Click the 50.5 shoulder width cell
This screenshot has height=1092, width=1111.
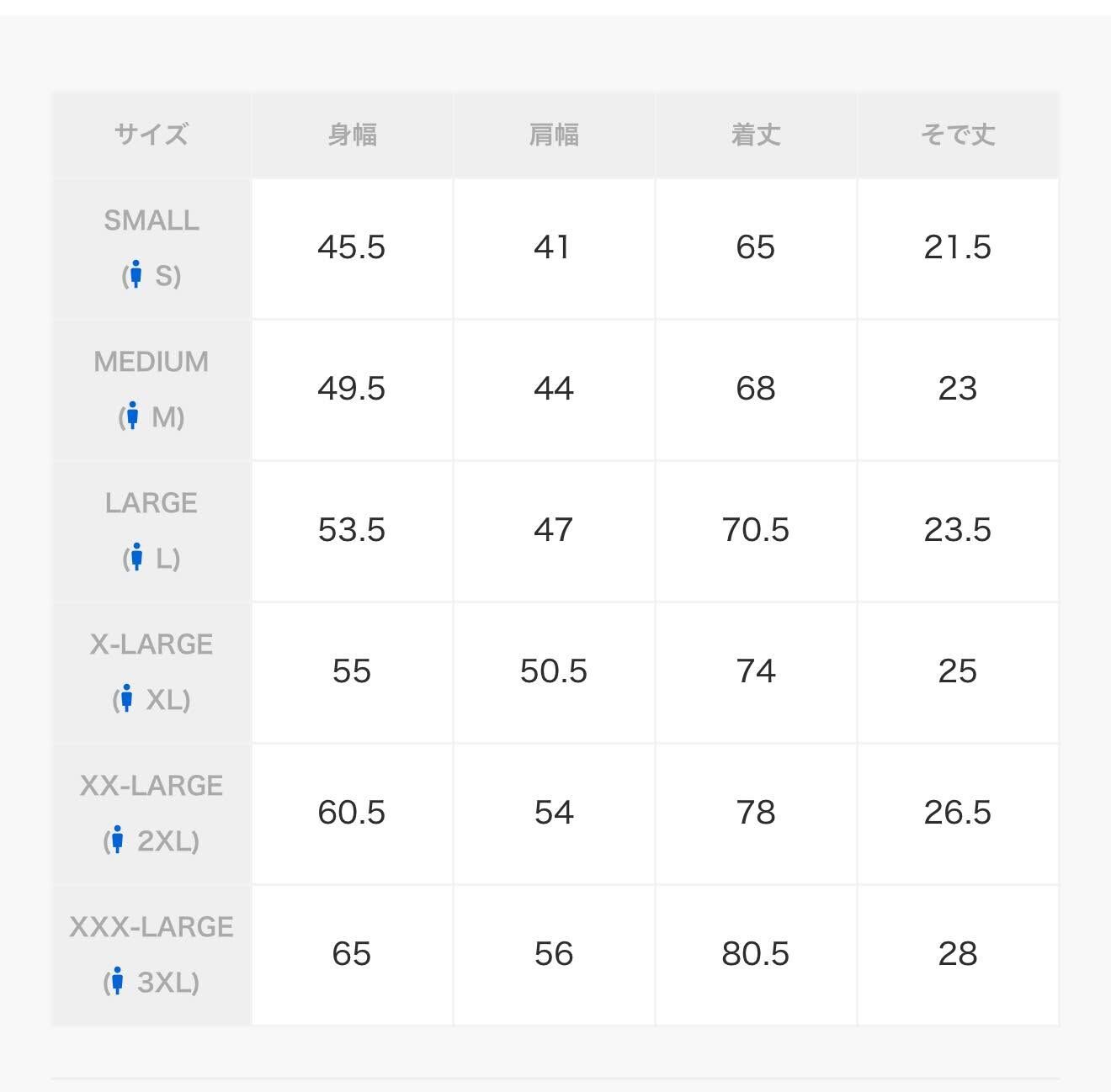click(x=554, y=672)
